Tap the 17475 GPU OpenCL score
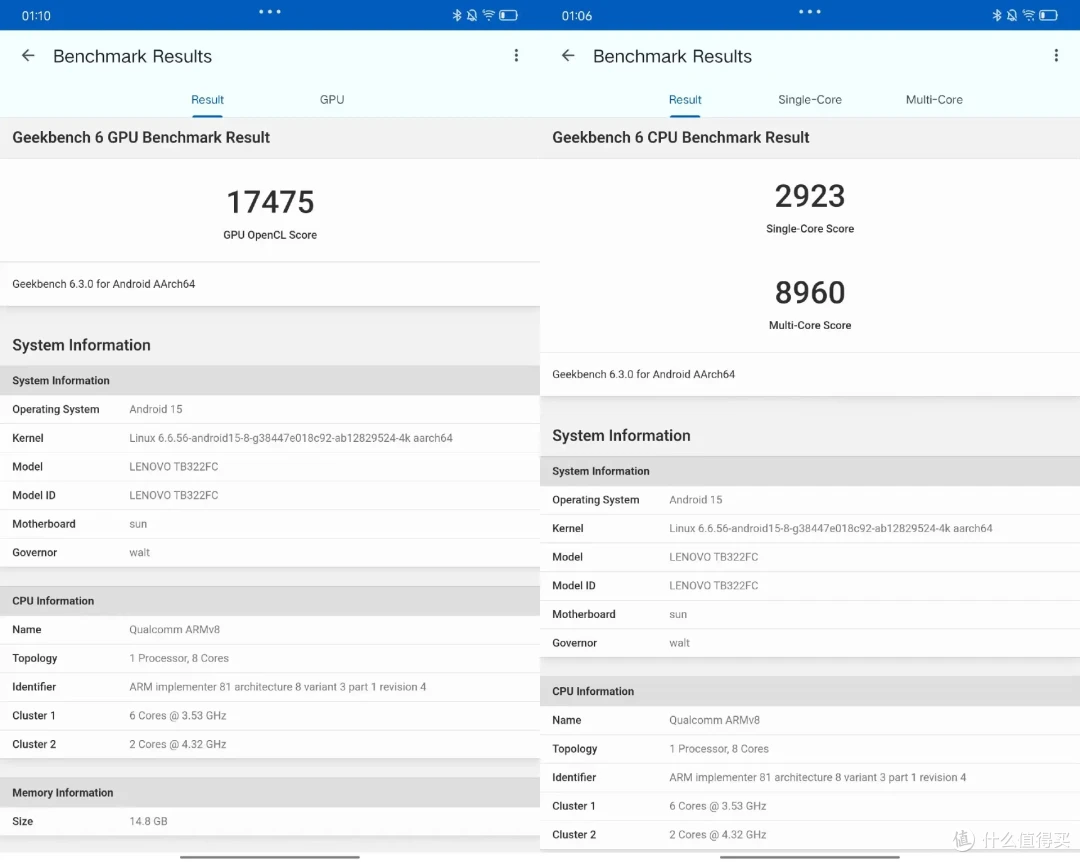Viewport: 1080px width, 862px height. (270, 203)
